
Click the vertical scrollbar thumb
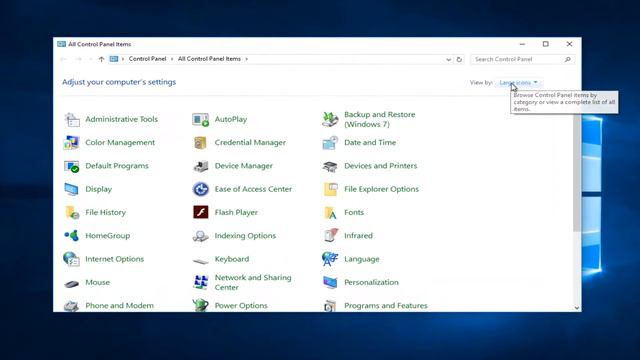point(577,173)
